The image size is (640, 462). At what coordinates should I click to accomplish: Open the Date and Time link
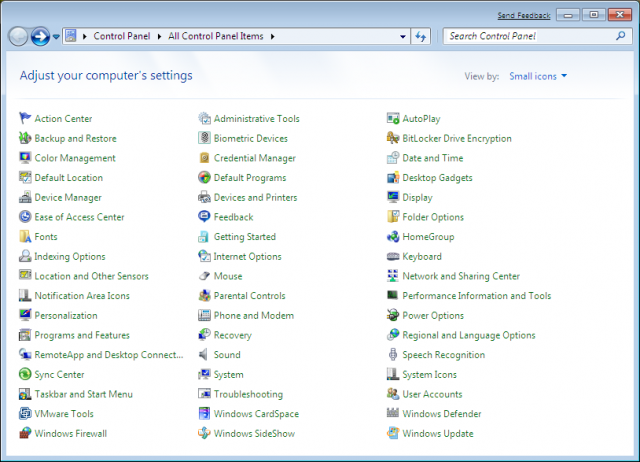coord(433,158)
